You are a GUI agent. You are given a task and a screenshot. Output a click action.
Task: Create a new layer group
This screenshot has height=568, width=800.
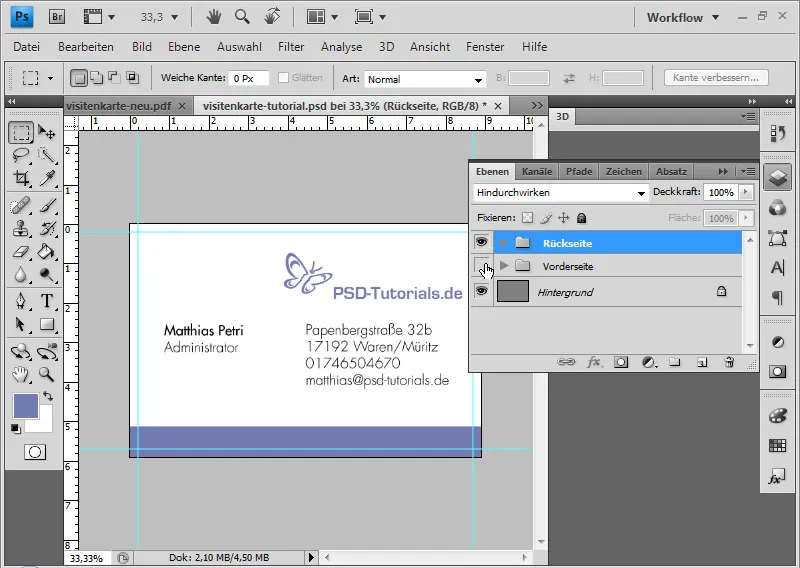click(675, 362)
